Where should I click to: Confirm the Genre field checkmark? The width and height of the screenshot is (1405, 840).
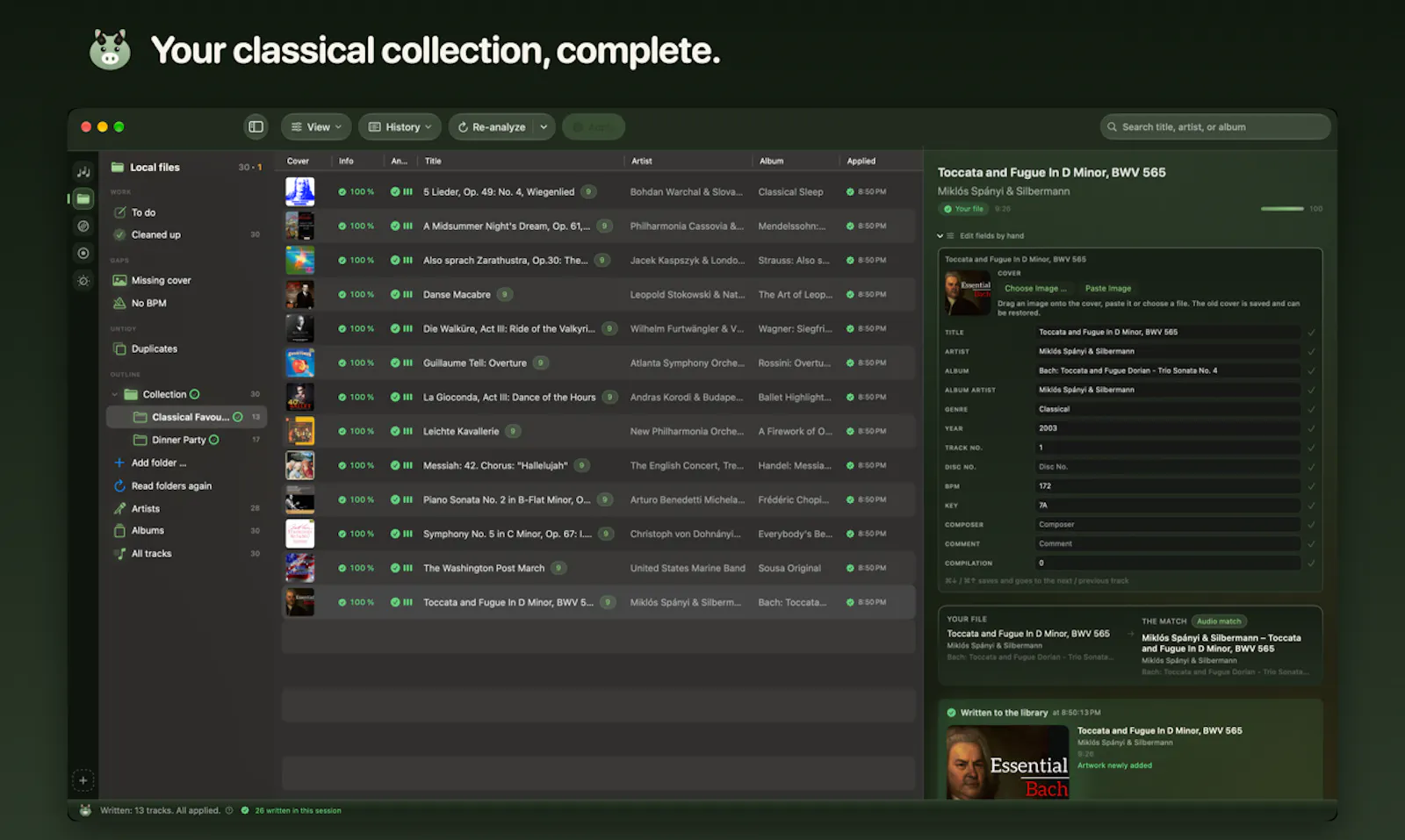click(x=1311, y=409)
